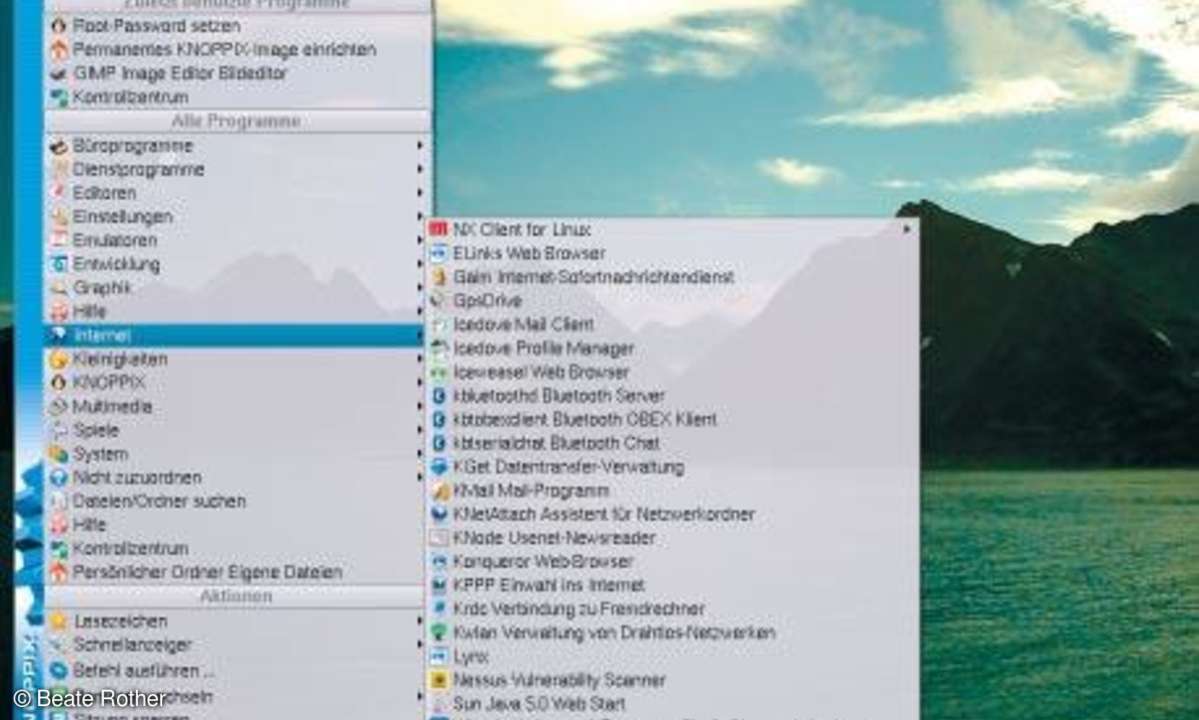Expand the Schnellanzeiger submenu arrow

(419, 644)
